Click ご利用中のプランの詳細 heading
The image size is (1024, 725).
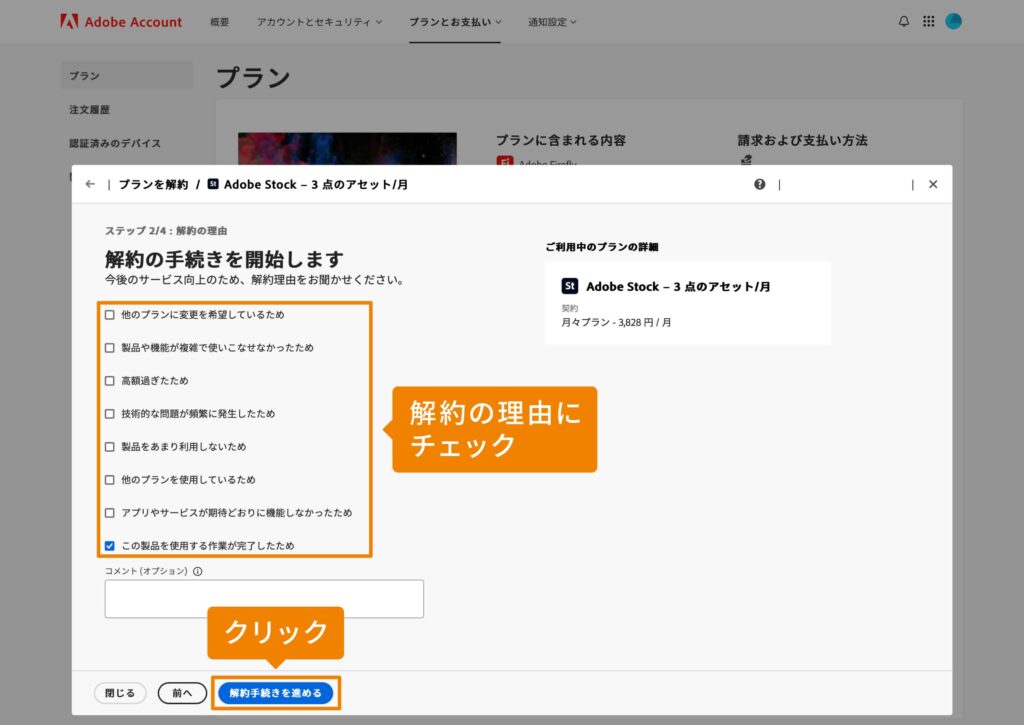[602, 247]
